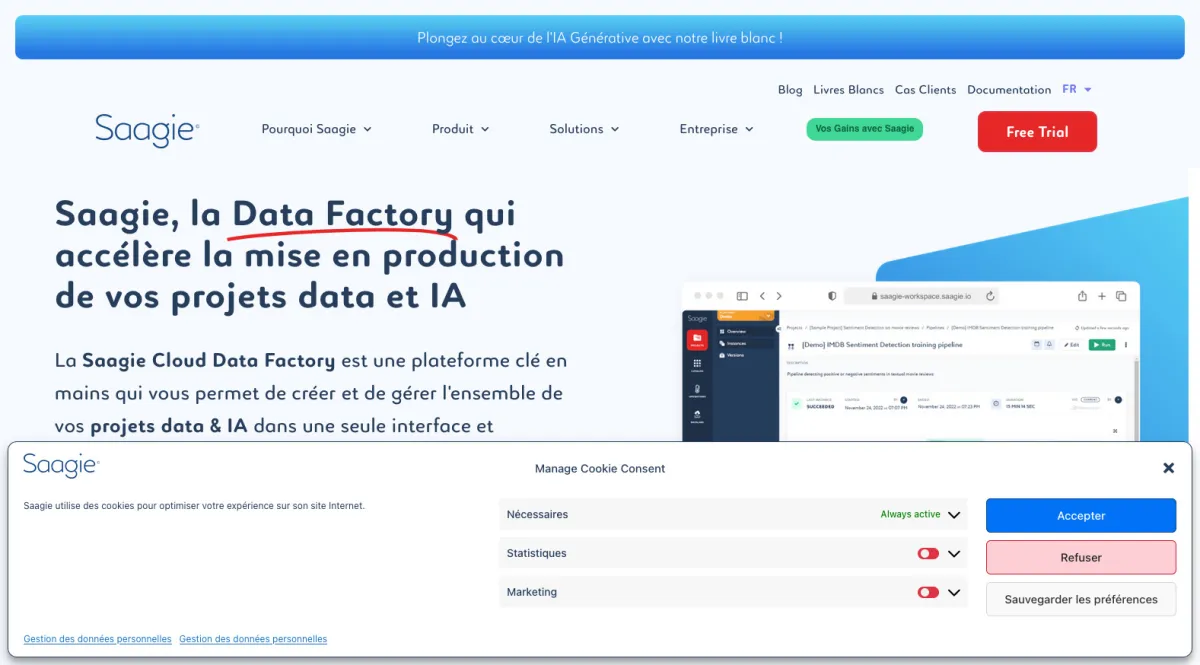Click the underlined 'Data Factory' heading words

[342, 214]
